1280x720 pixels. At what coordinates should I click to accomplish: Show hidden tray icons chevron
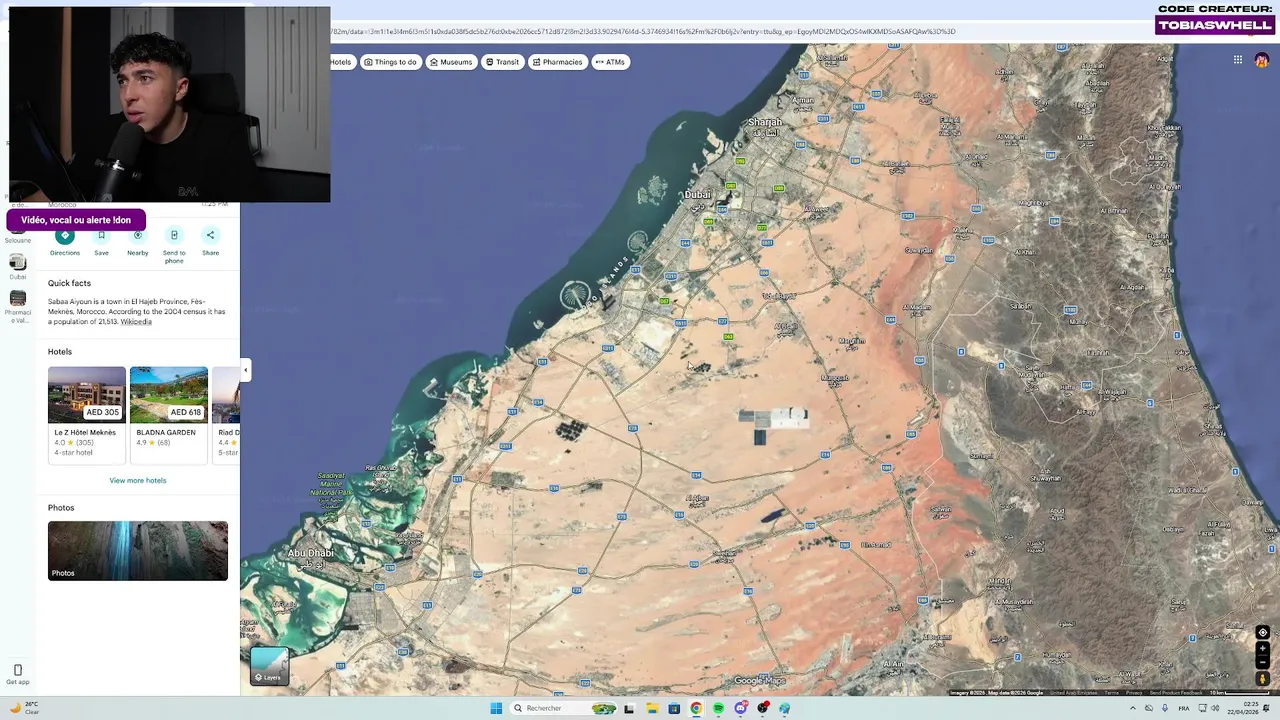1132,708
